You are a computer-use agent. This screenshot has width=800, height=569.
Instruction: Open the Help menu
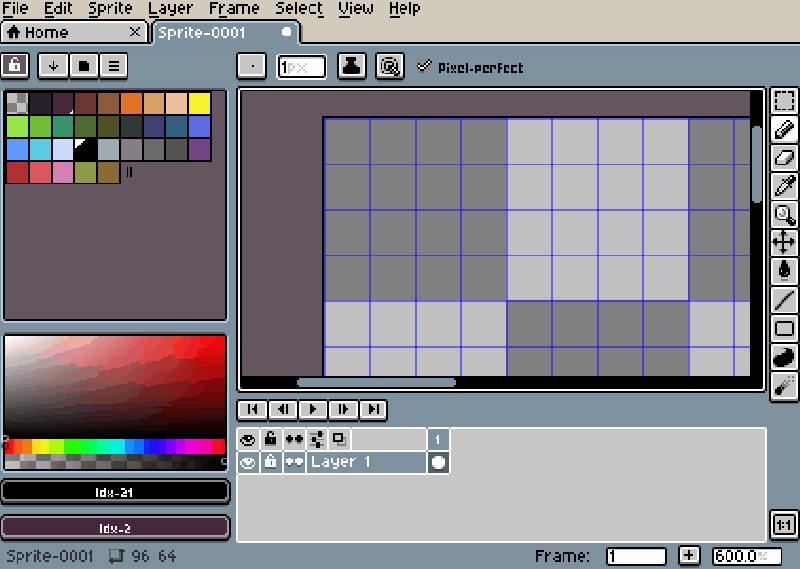point(405,9)
